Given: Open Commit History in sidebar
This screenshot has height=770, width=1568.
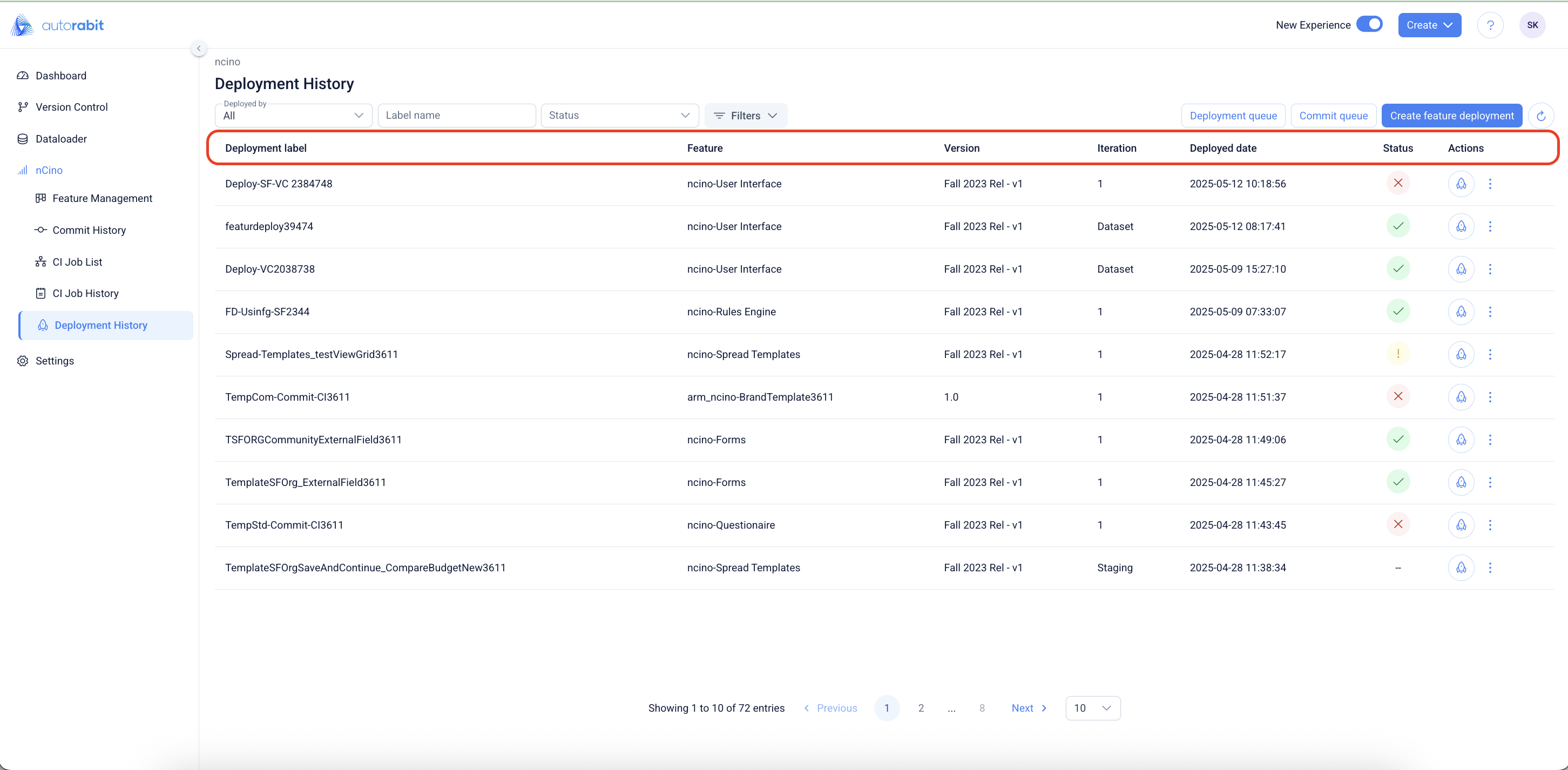Looking at the screenshot, I should (89, 230).
